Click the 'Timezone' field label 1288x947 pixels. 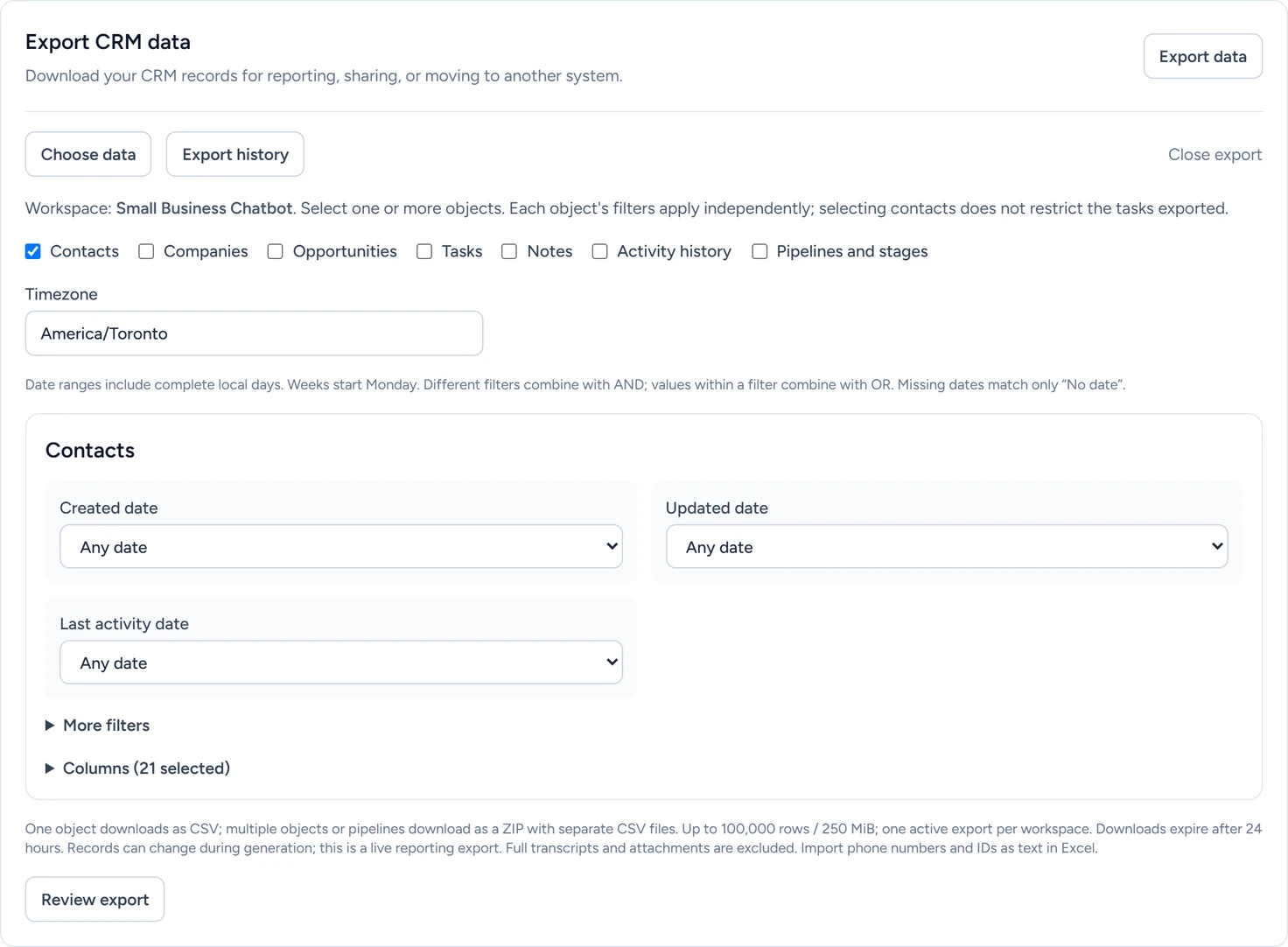pyautogui.click(x=61, y=294)
